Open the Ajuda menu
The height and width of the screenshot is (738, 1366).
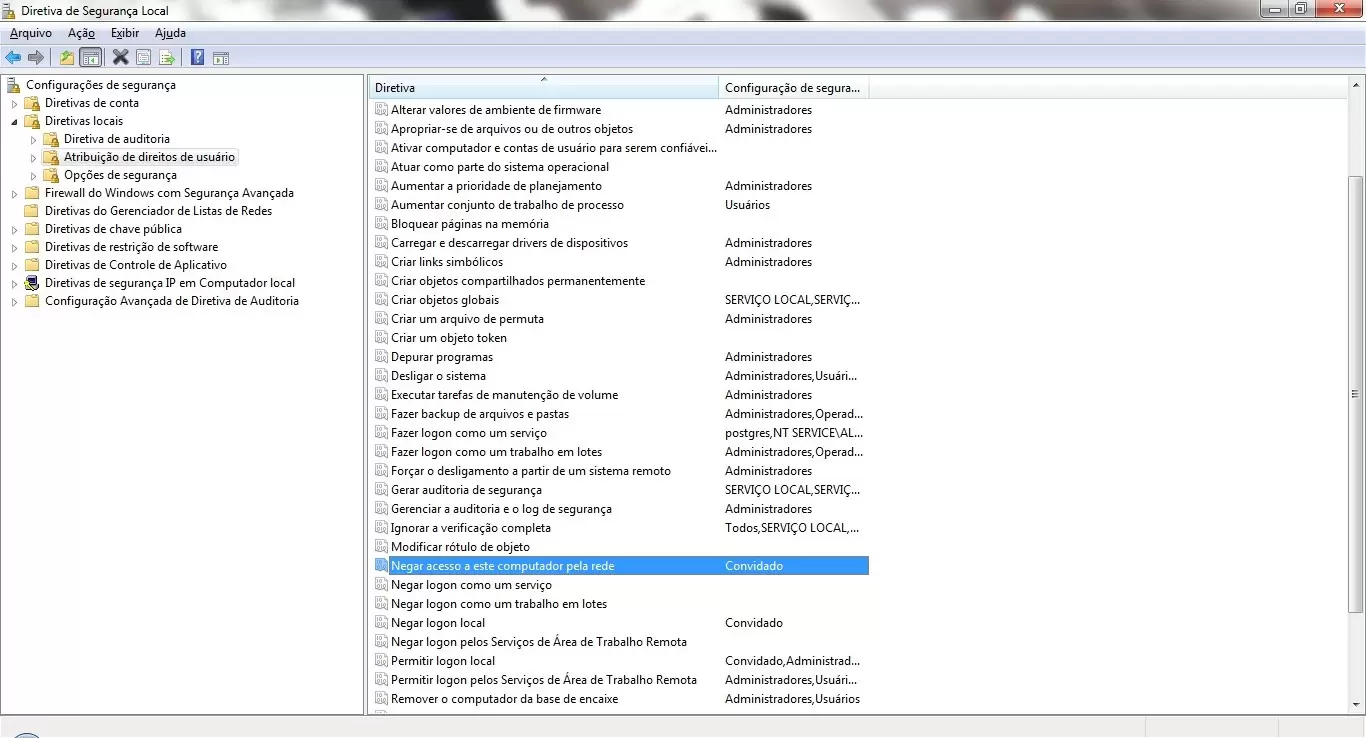pos(170,33)
